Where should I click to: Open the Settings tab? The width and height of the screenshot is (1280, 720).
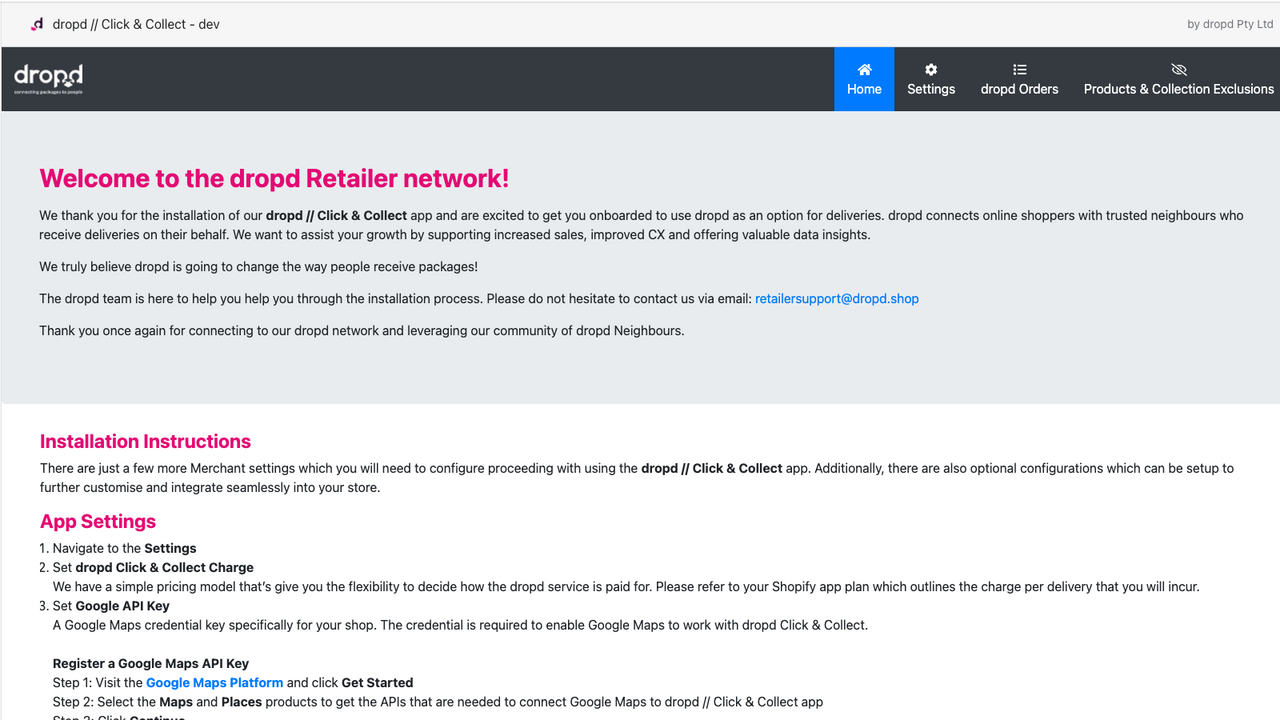click(931, 79)
